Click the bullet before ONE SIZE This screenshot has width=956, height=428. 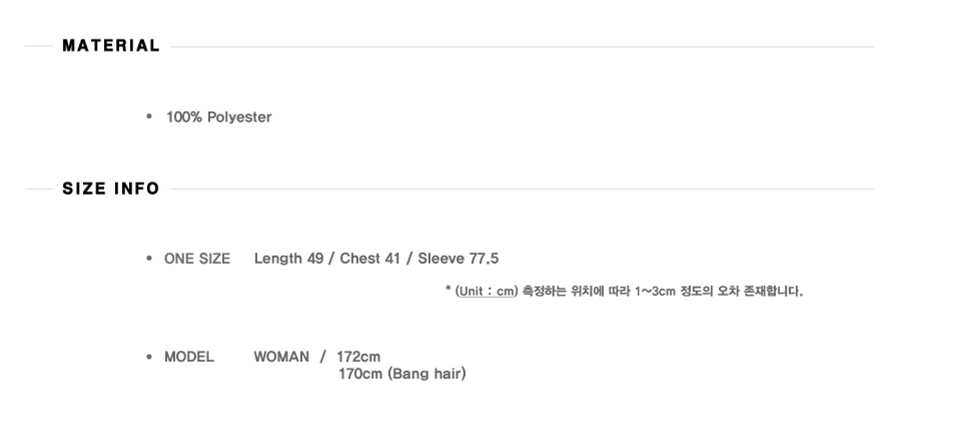coord(149,259)
